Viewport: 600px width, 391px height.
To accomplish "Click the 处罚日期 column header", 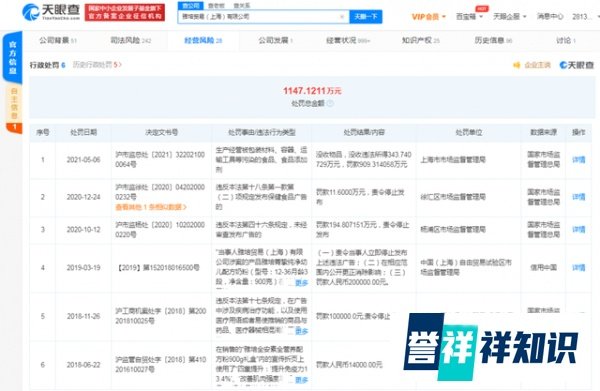I will 83,132.
